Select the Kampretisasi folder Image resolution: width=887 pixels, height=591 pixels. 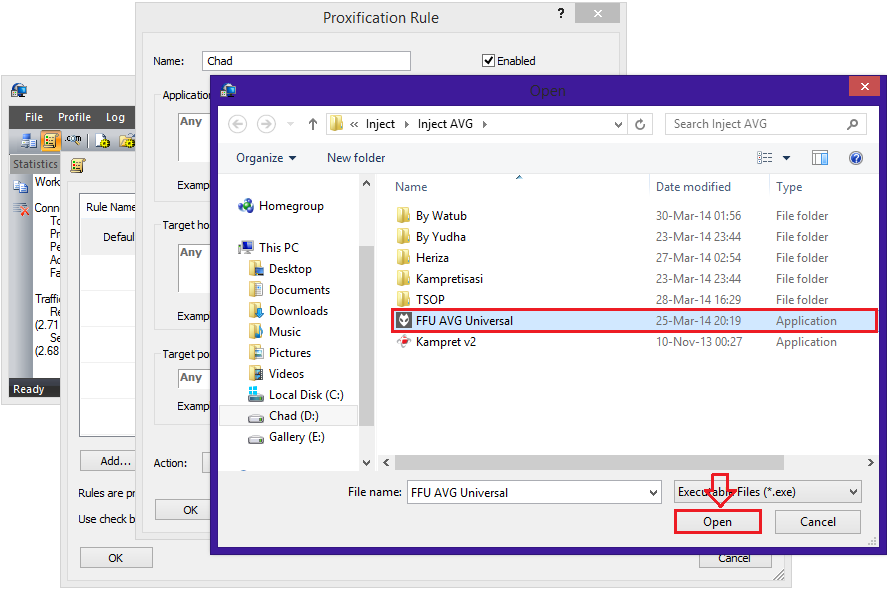tap(634, 279)
